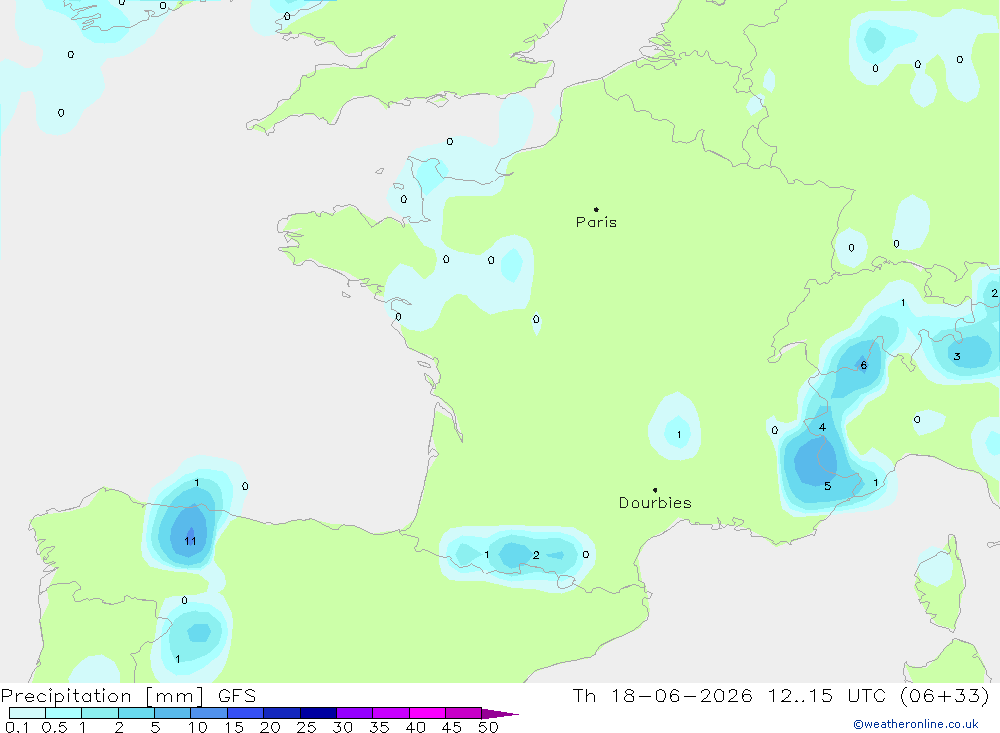Pick legend swatch between 2 and 5
This screenshot has width=1000, height=733.
(x=136, y=713)
